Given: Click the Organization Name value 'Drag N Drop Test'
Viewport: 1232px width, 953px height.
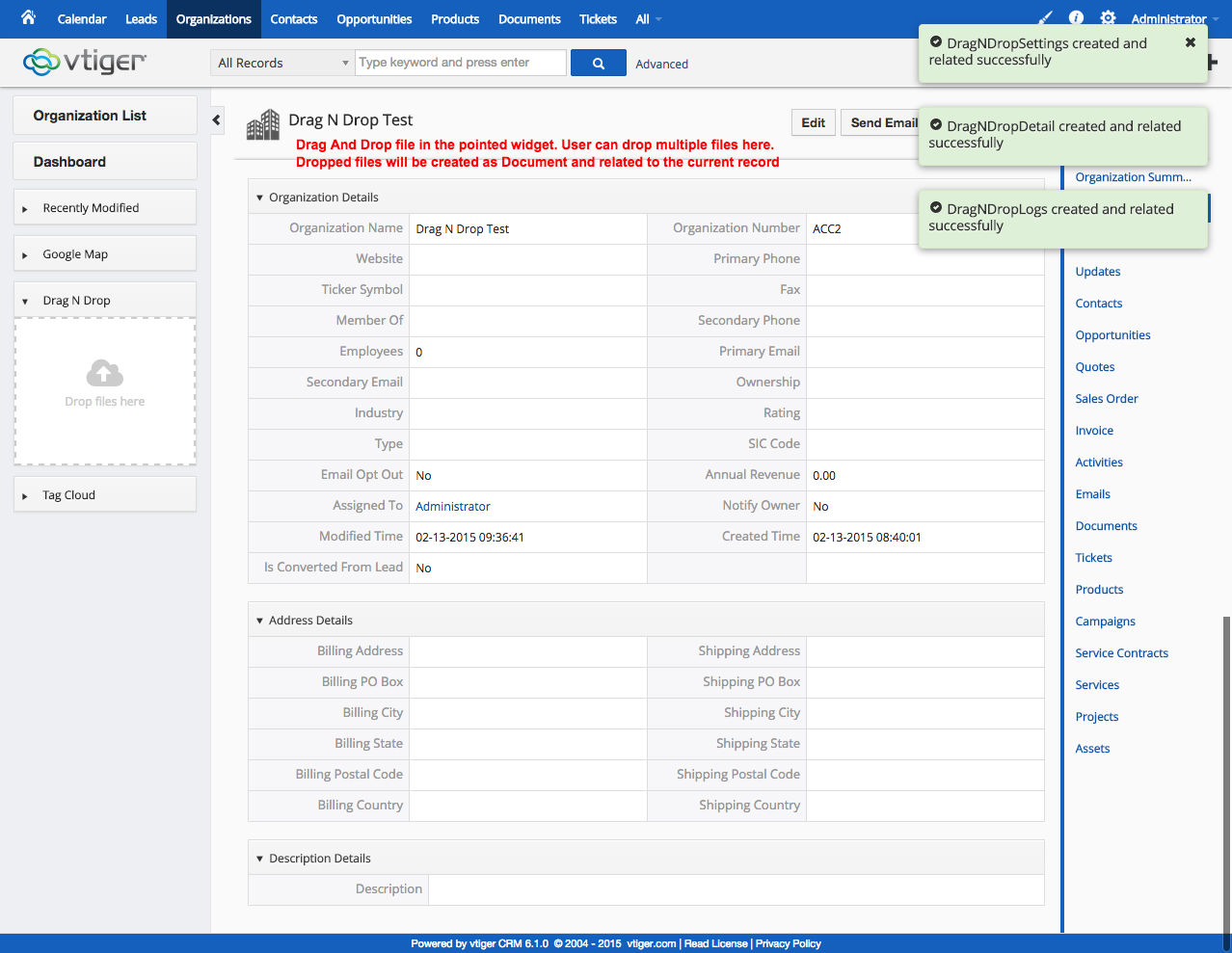Looking at the screenshot, I should click(463, 229).
